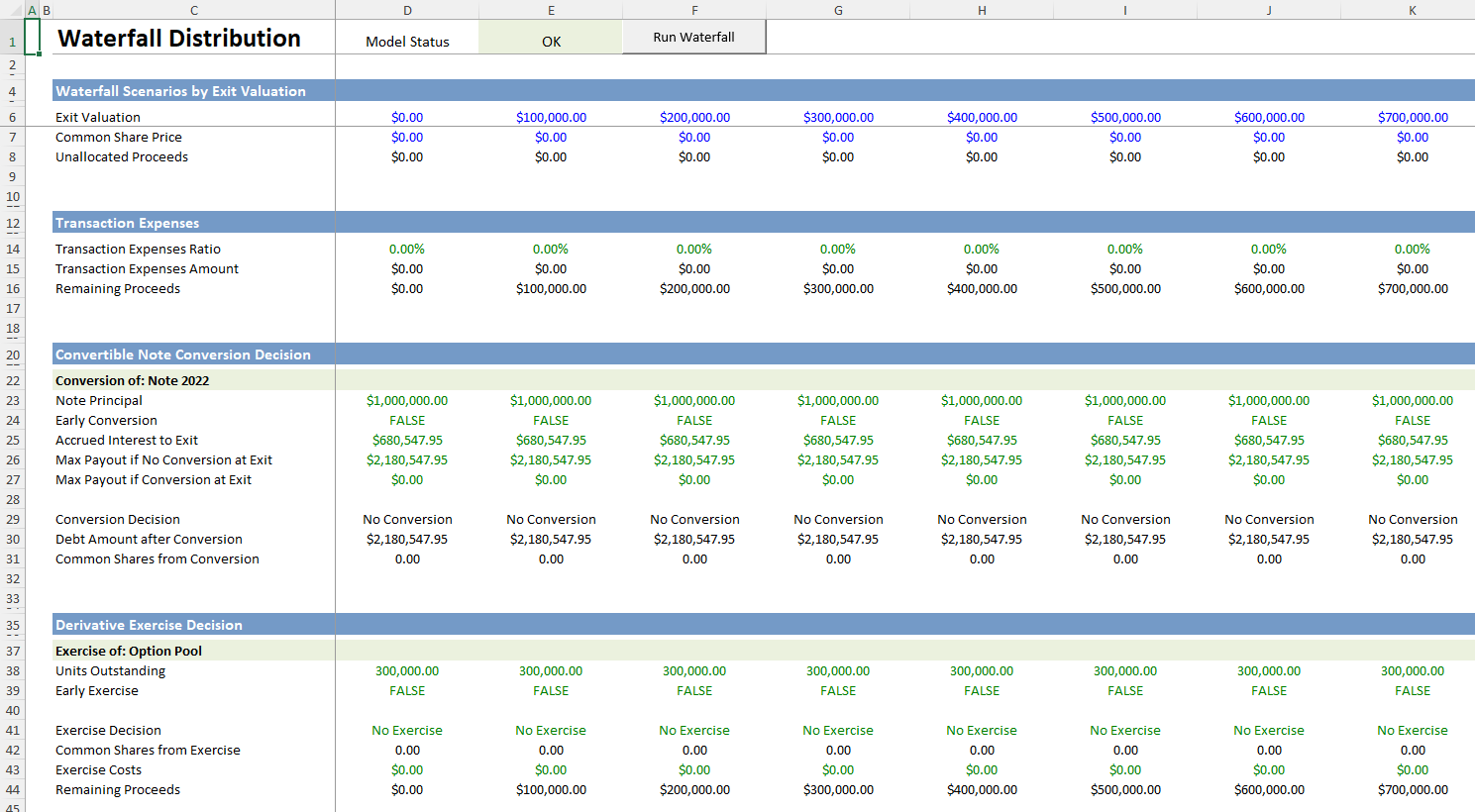Select the $700,000.00 Exit Valuation cell
Viewport: 1475px width, 812px height.
1413,117
